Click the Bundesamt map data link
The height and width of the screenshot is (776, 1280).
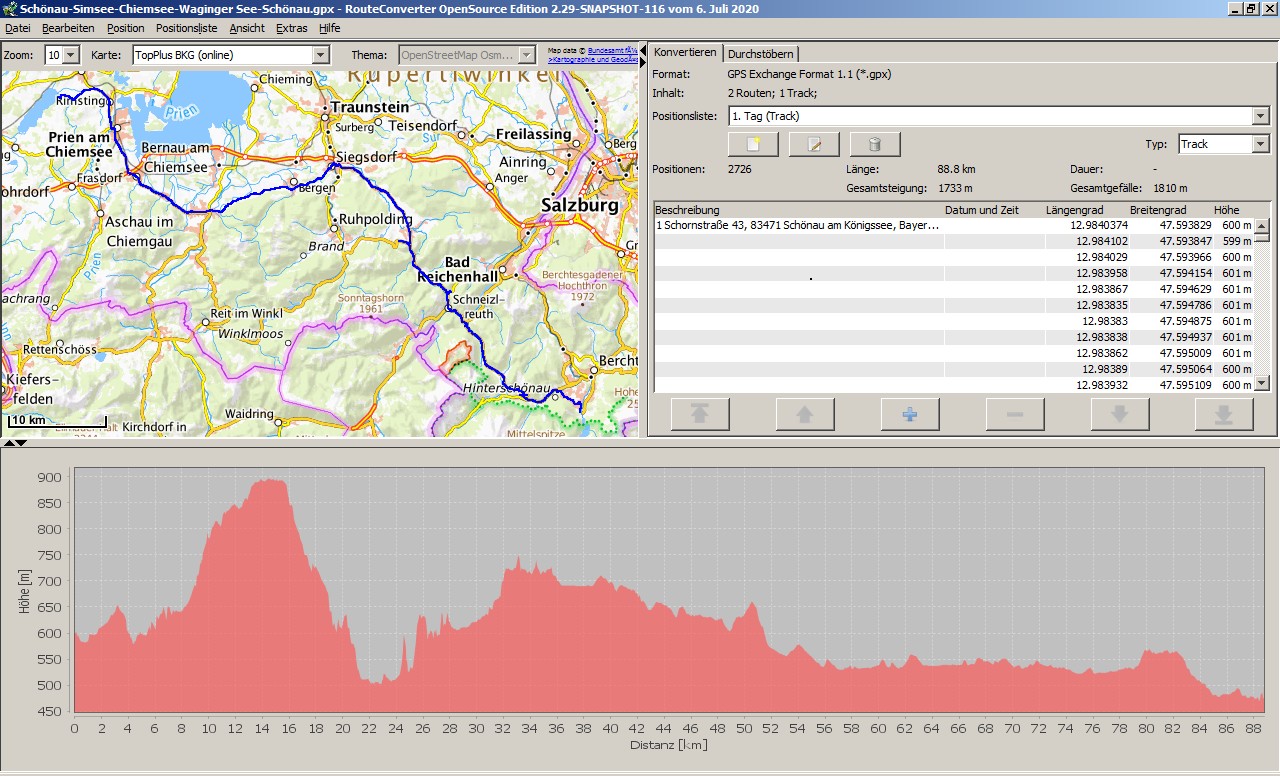pyautogui.click(x=612, y=50)
